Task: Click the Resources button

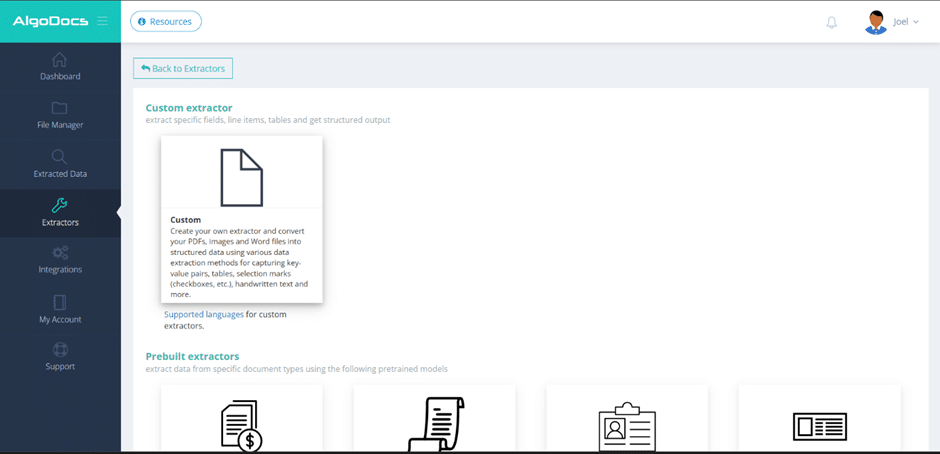Action: coord(166,21)
